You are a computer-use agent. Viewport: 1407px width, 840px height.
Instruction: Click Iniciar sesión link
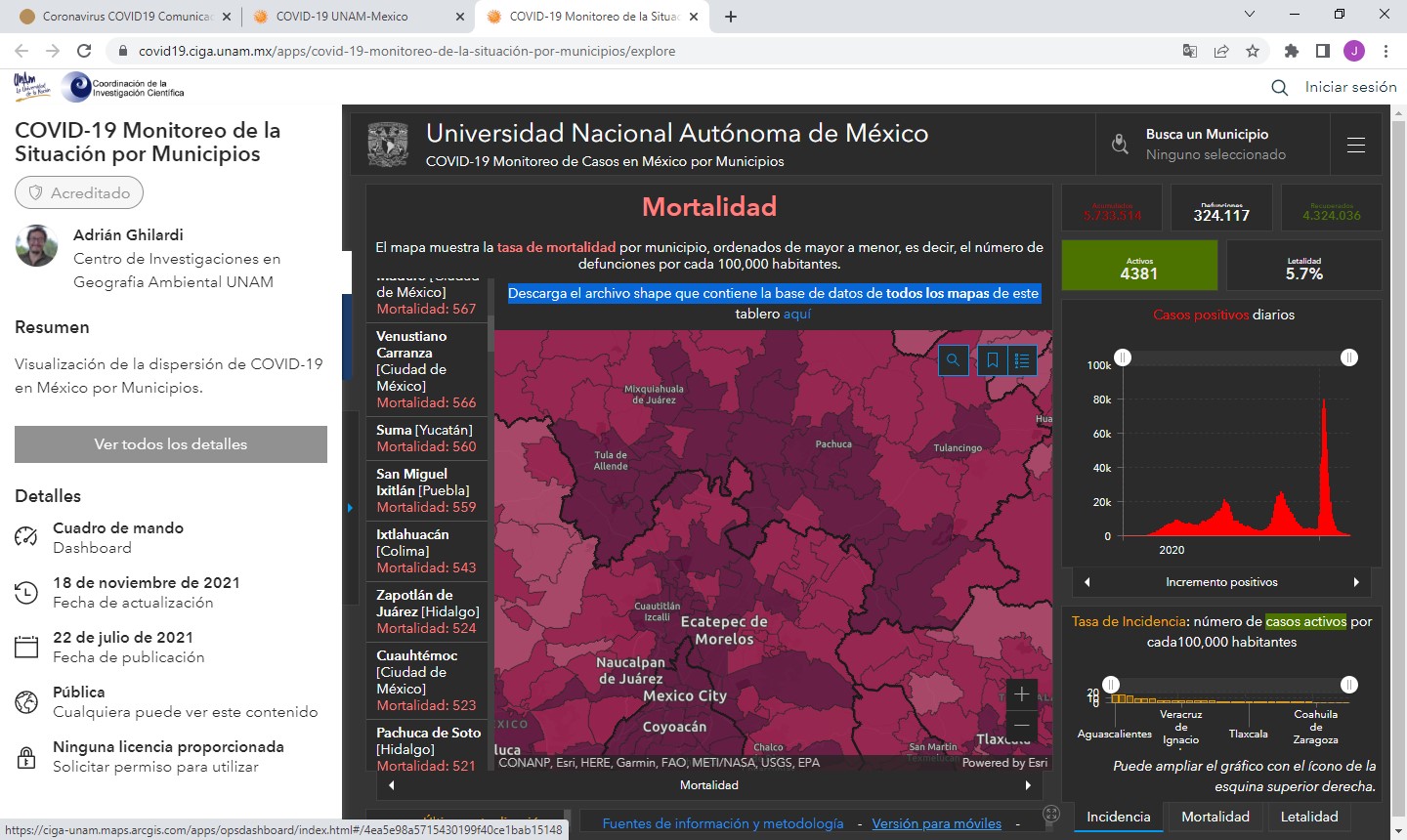coord(1351,87)
